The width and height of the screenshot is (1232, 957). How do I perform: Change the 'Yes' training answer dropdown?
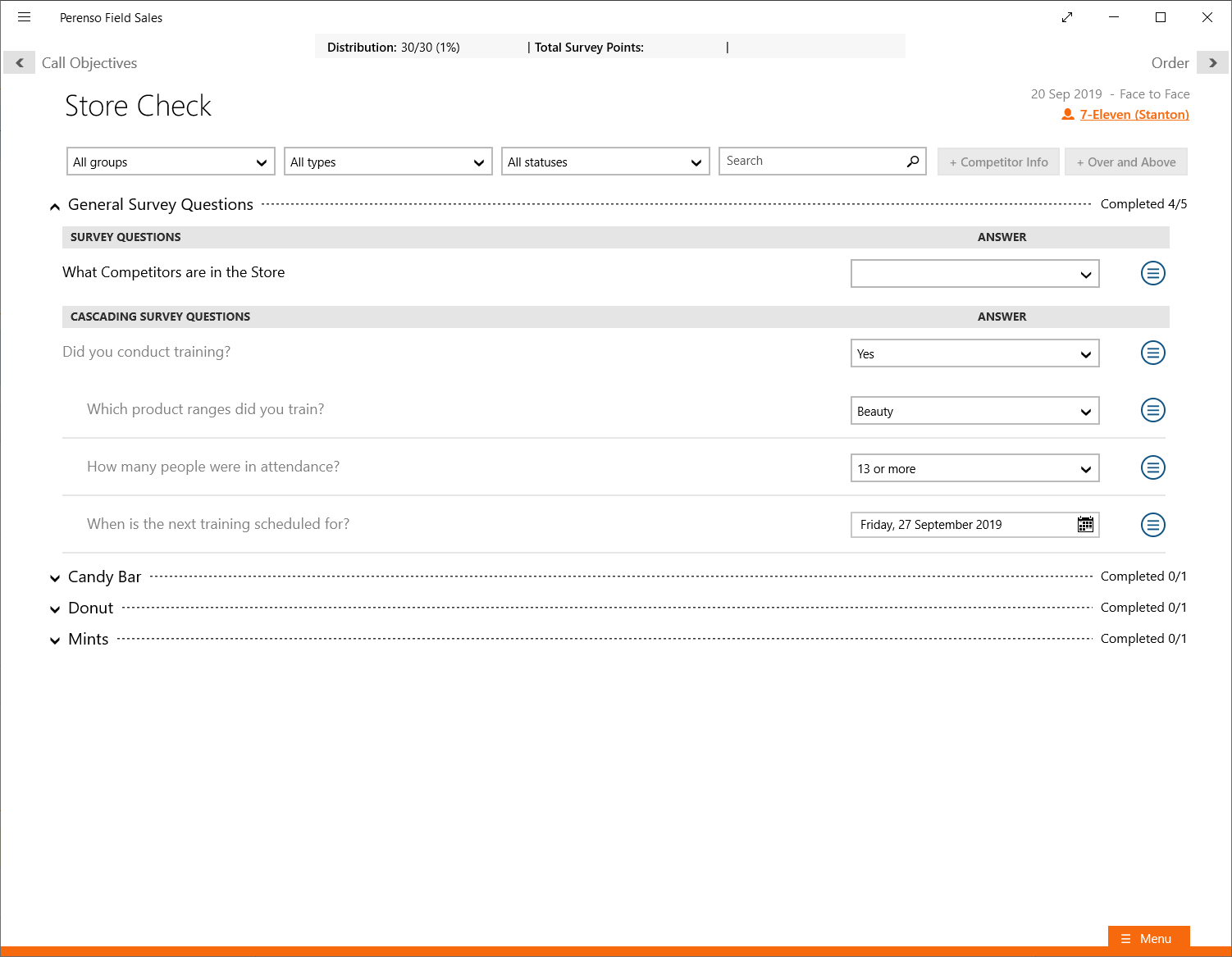point(975,353)
